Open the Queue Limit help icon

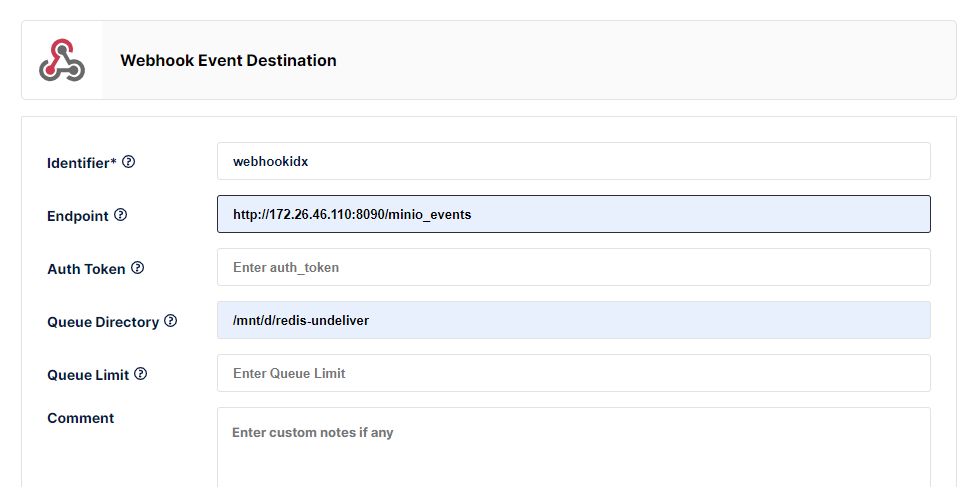(141, 374)
